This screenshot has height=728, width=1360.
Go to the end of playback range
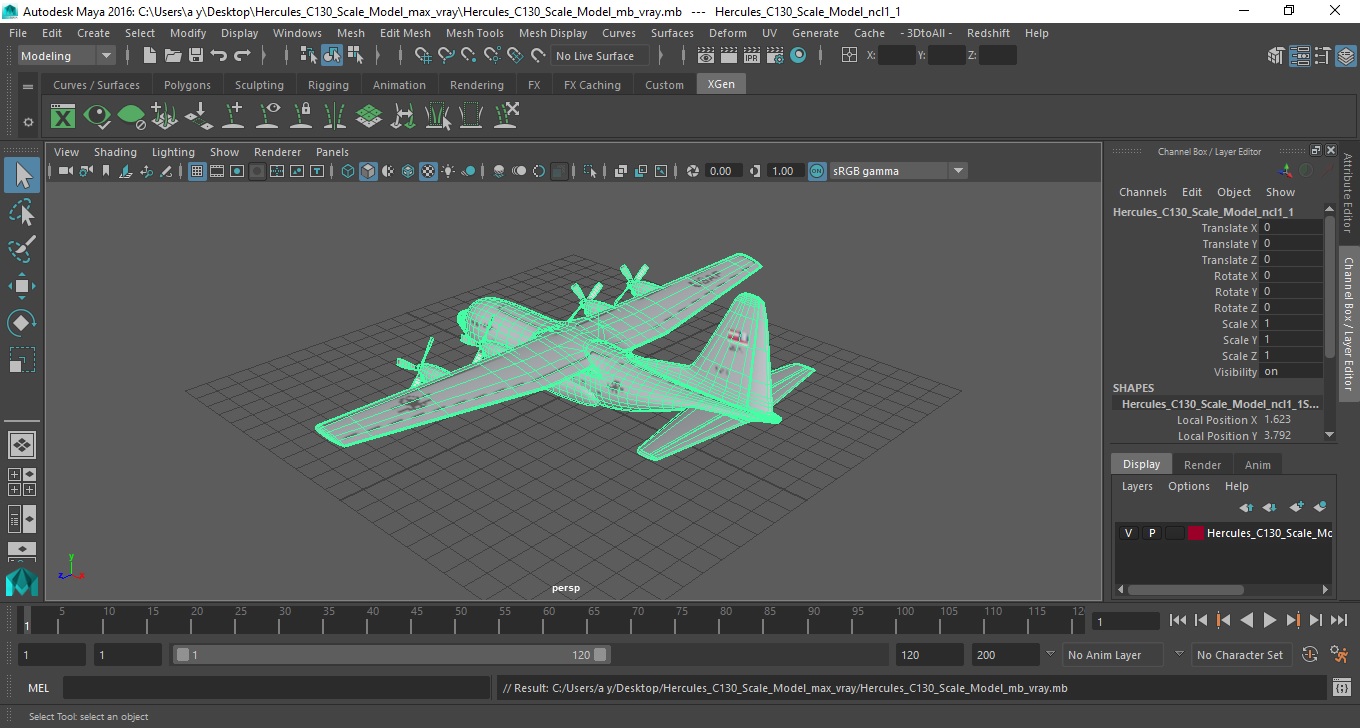(x=1337, y=621)
